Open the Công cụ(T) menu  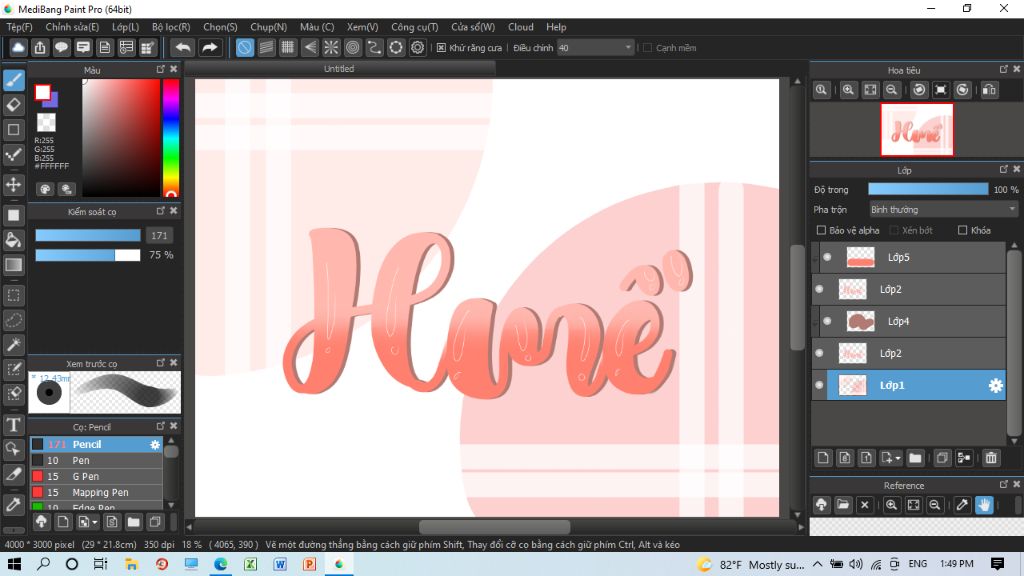pyautogui.click(x=415, y=27)
